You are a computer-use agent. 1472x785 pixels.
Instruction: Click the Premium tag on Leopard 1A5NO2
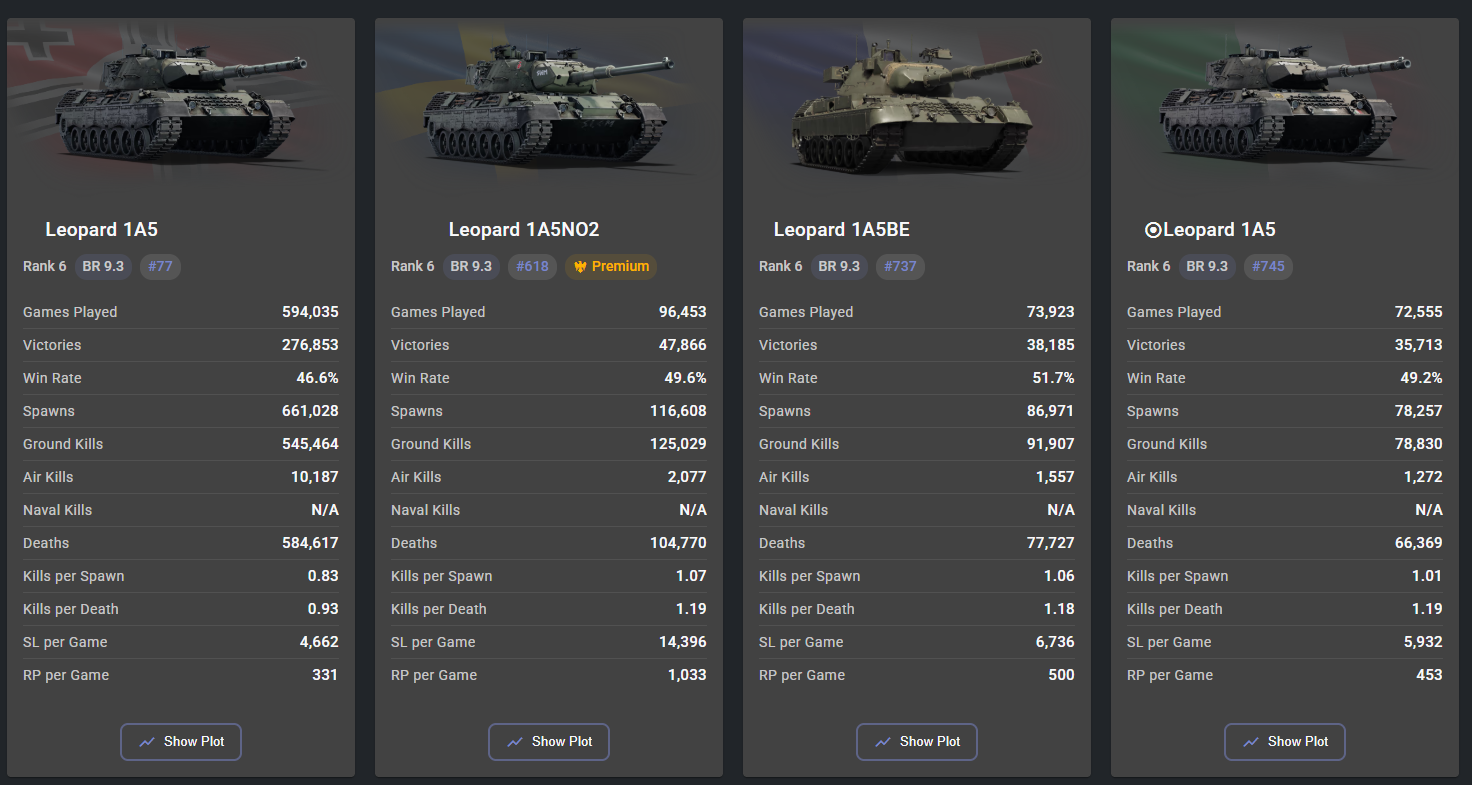pos(611,266)
